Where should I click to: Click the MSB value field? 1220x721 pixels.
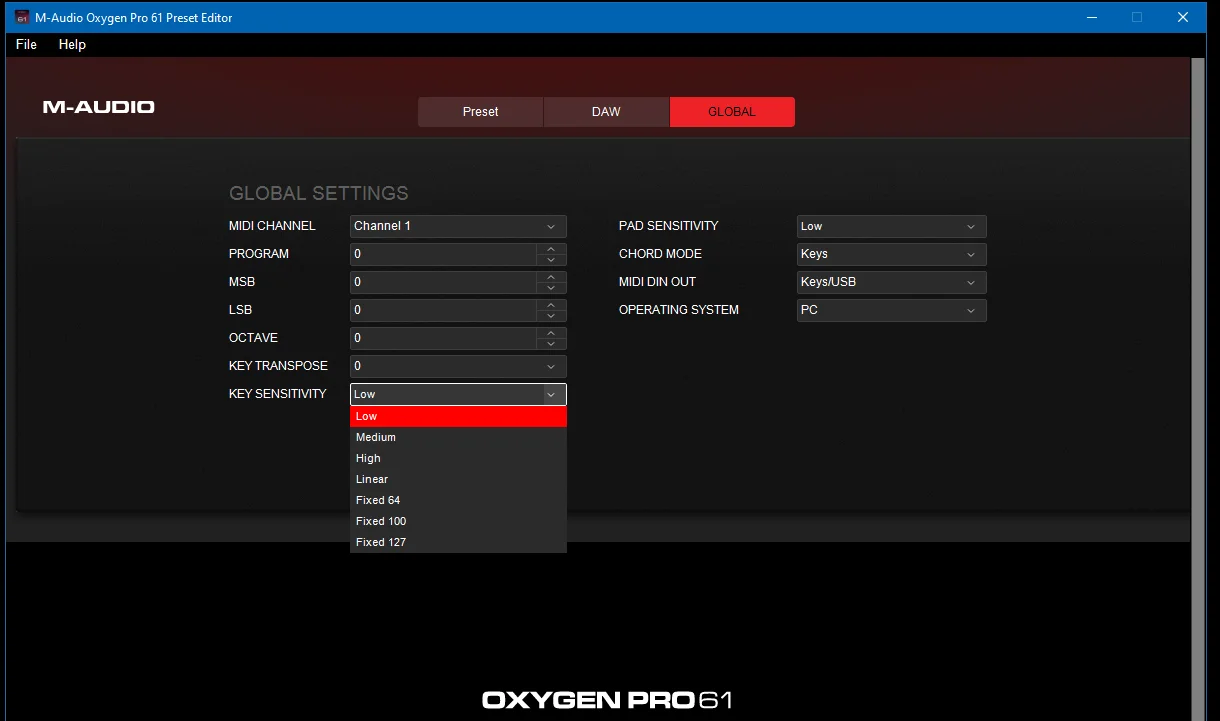[x=443, y=282]
